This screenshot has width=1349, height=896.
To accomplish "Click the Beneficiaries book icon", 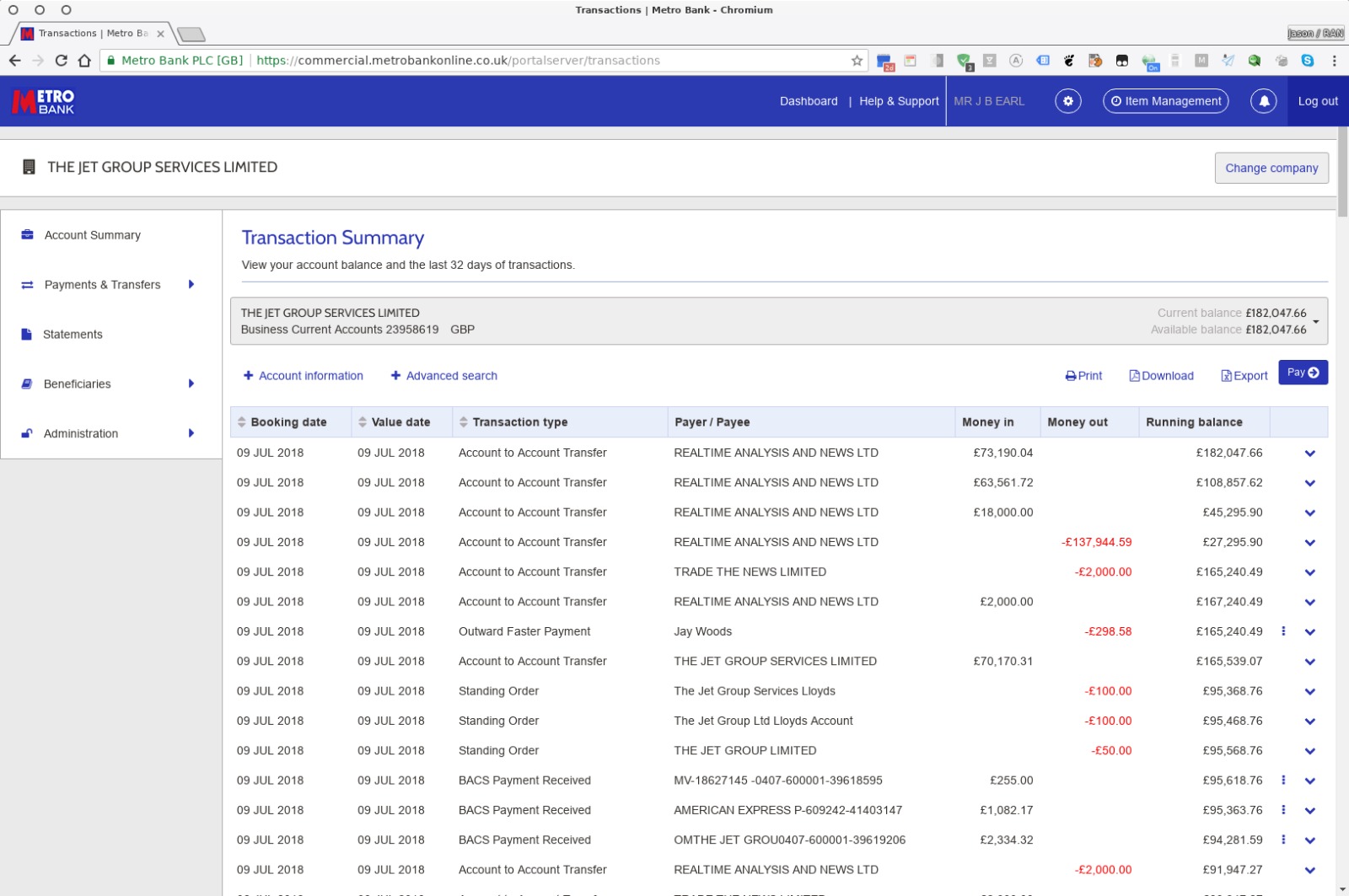I will [x=26, y=384].
